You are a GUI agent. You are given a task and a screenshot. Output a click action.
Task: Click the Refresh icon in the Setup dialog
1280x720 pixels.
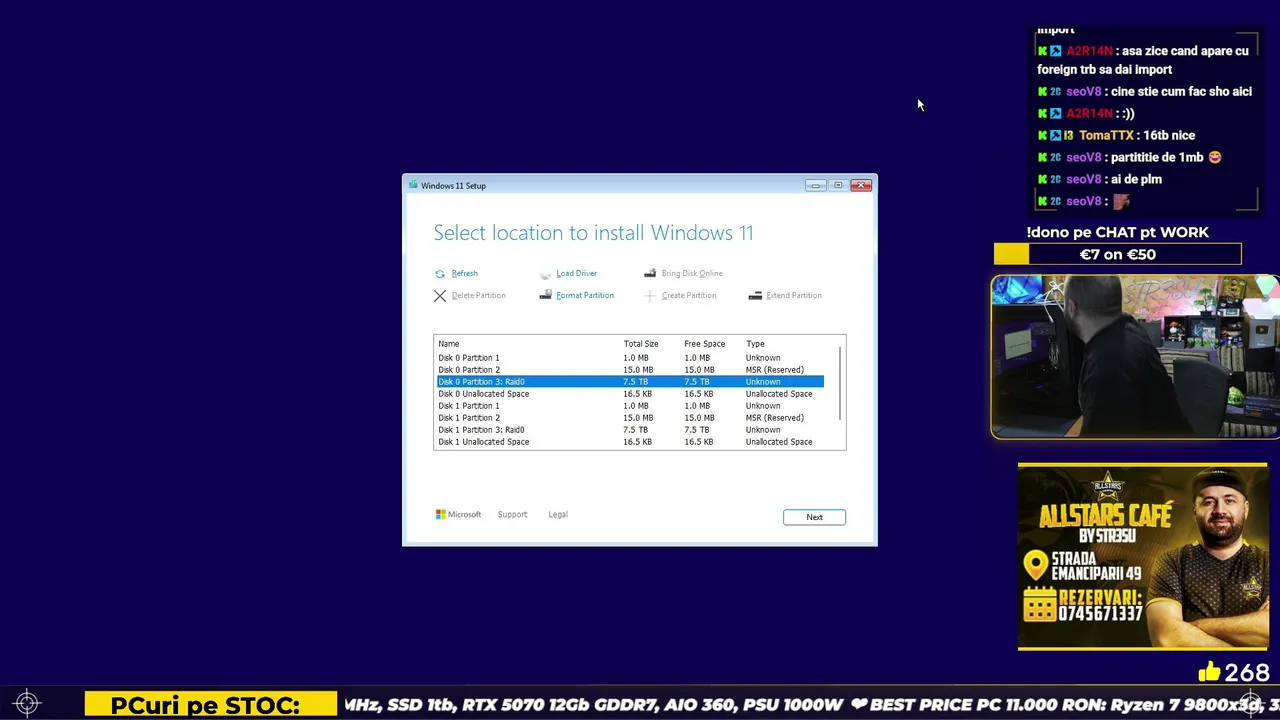coord(440,274)
